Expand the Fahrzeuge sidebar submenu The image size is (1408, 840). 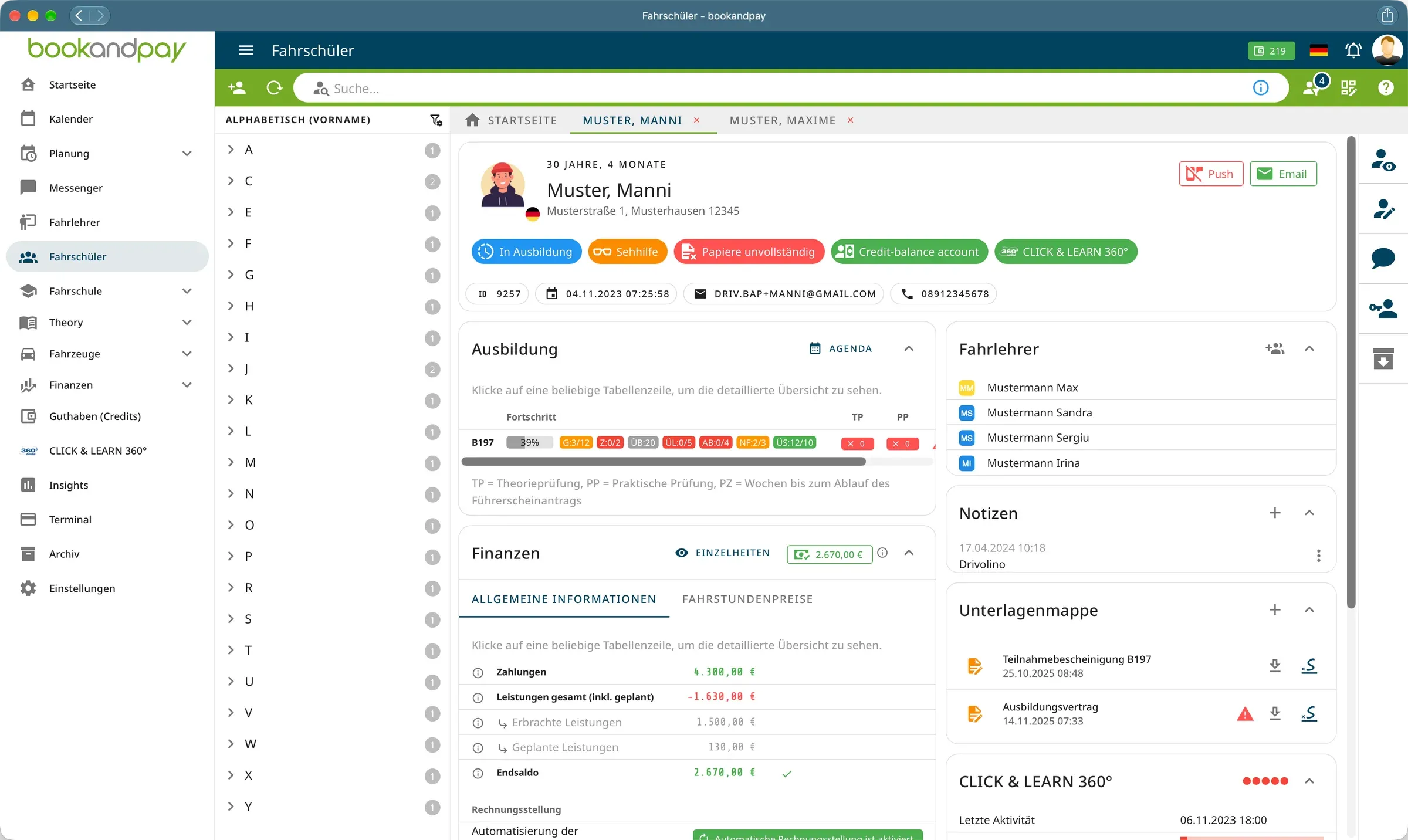coord(187,354)
